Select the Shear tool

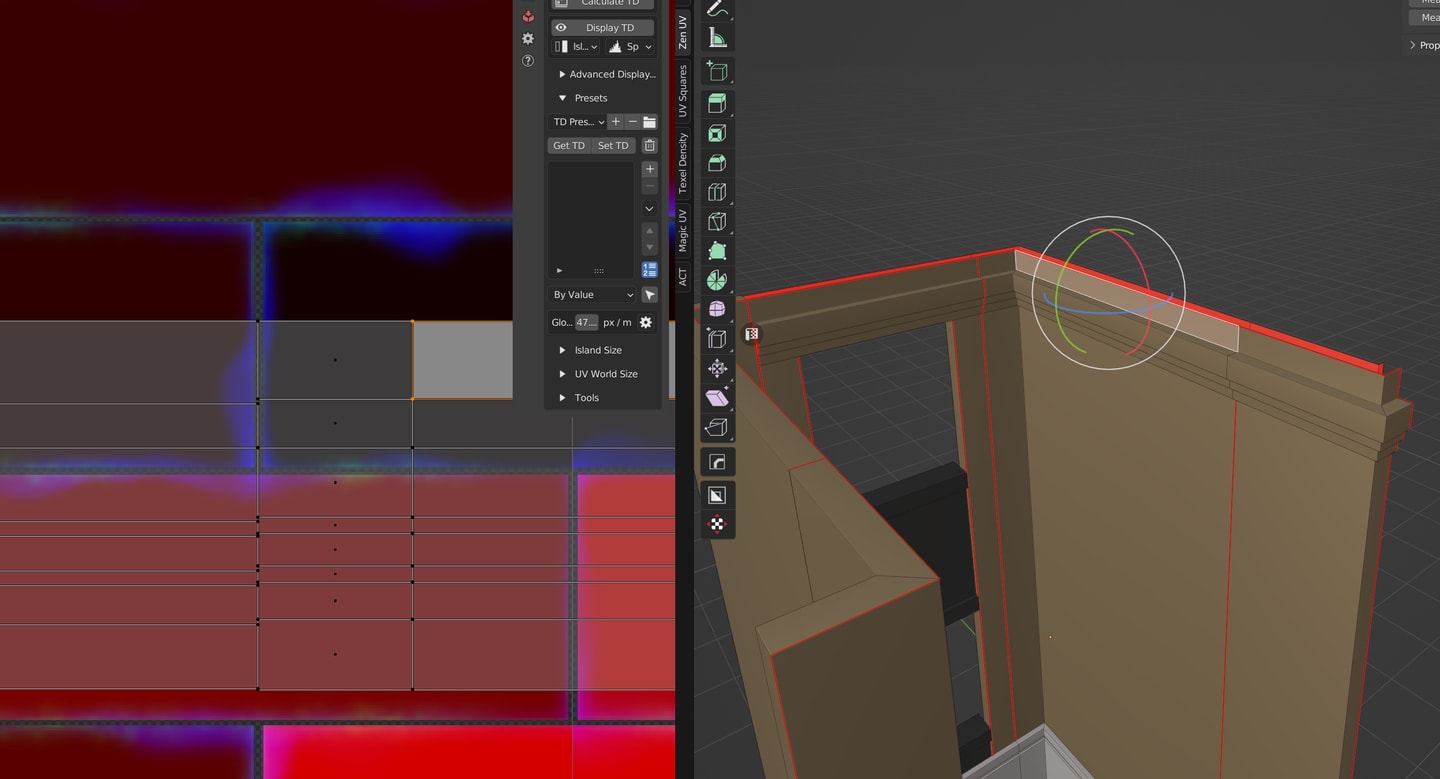(717, 398)
